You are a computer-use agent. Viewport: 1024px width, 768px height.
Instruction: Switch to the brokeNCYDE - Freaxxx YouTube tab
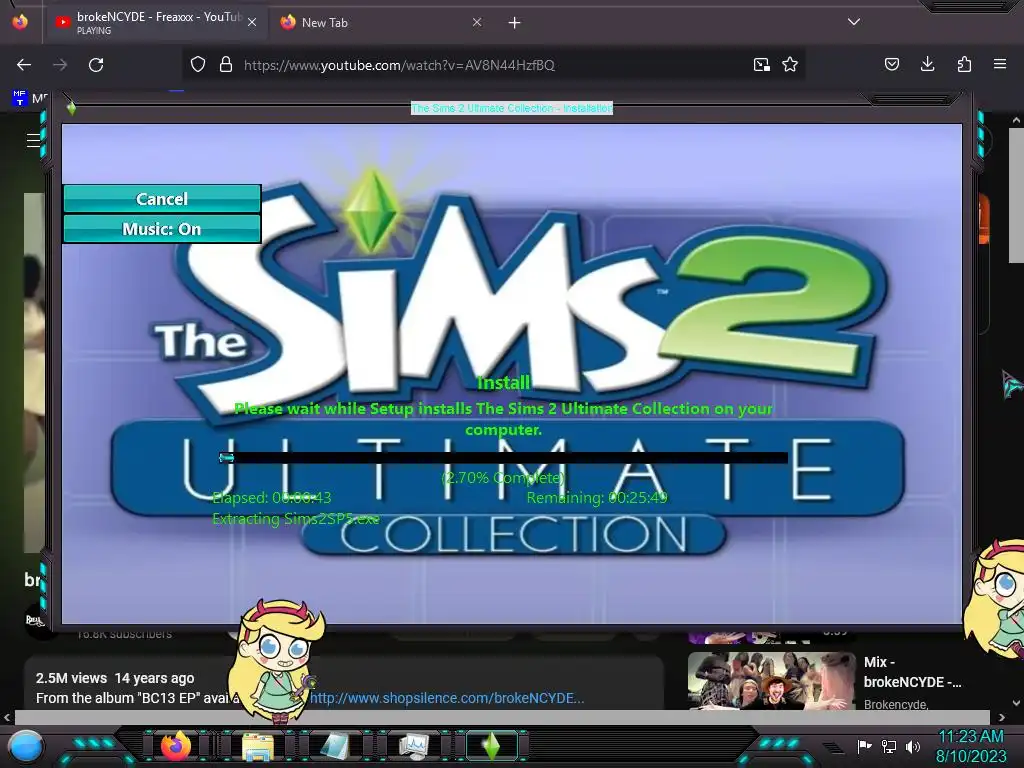point(157,23)
